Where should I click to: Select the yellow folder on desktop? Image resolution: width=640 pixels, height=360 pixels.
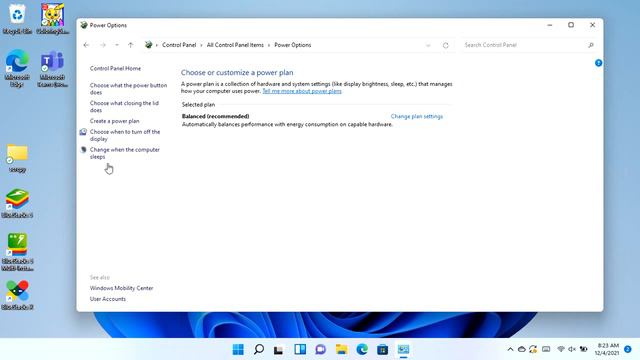coord(17,158)
